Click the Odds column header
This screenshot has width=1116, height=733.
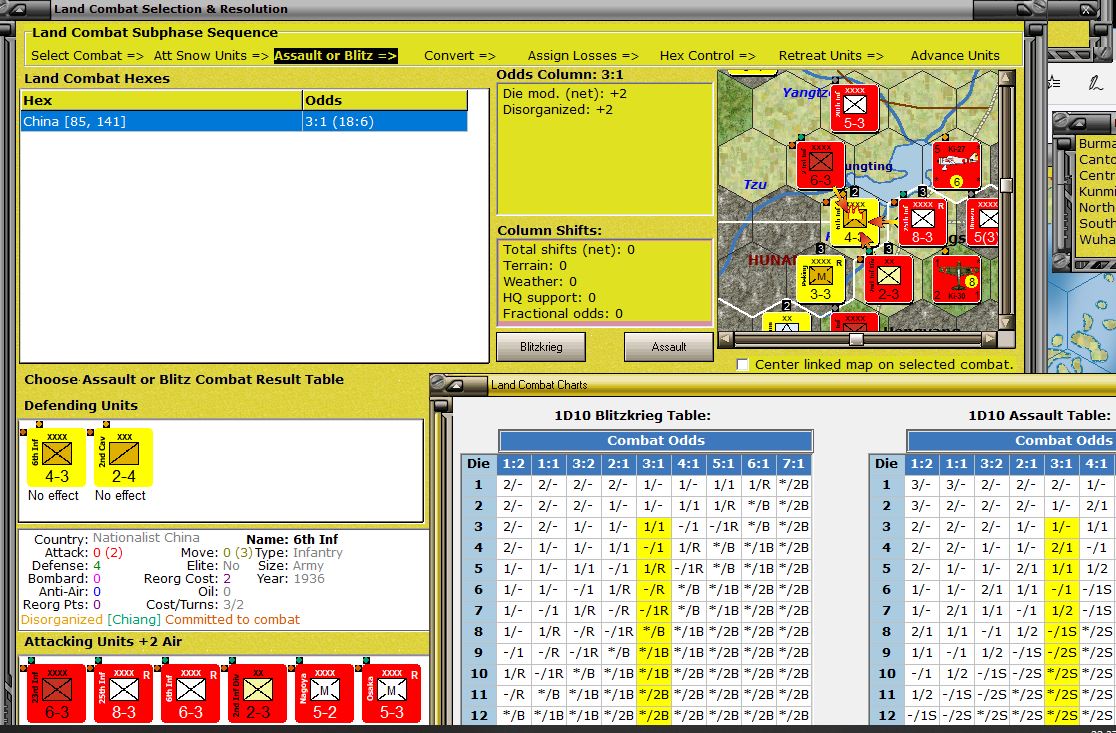pos(385,100)
